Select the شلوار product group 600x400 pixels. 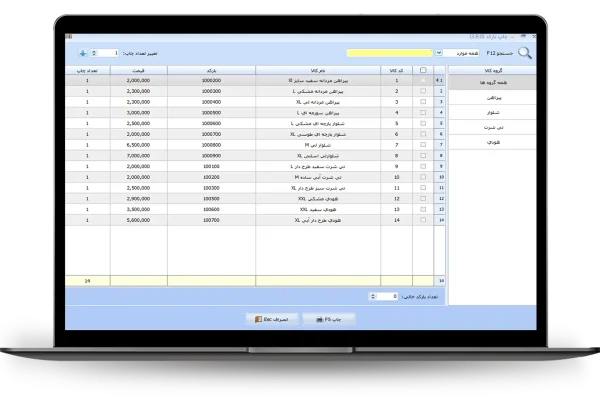point(492,113)
